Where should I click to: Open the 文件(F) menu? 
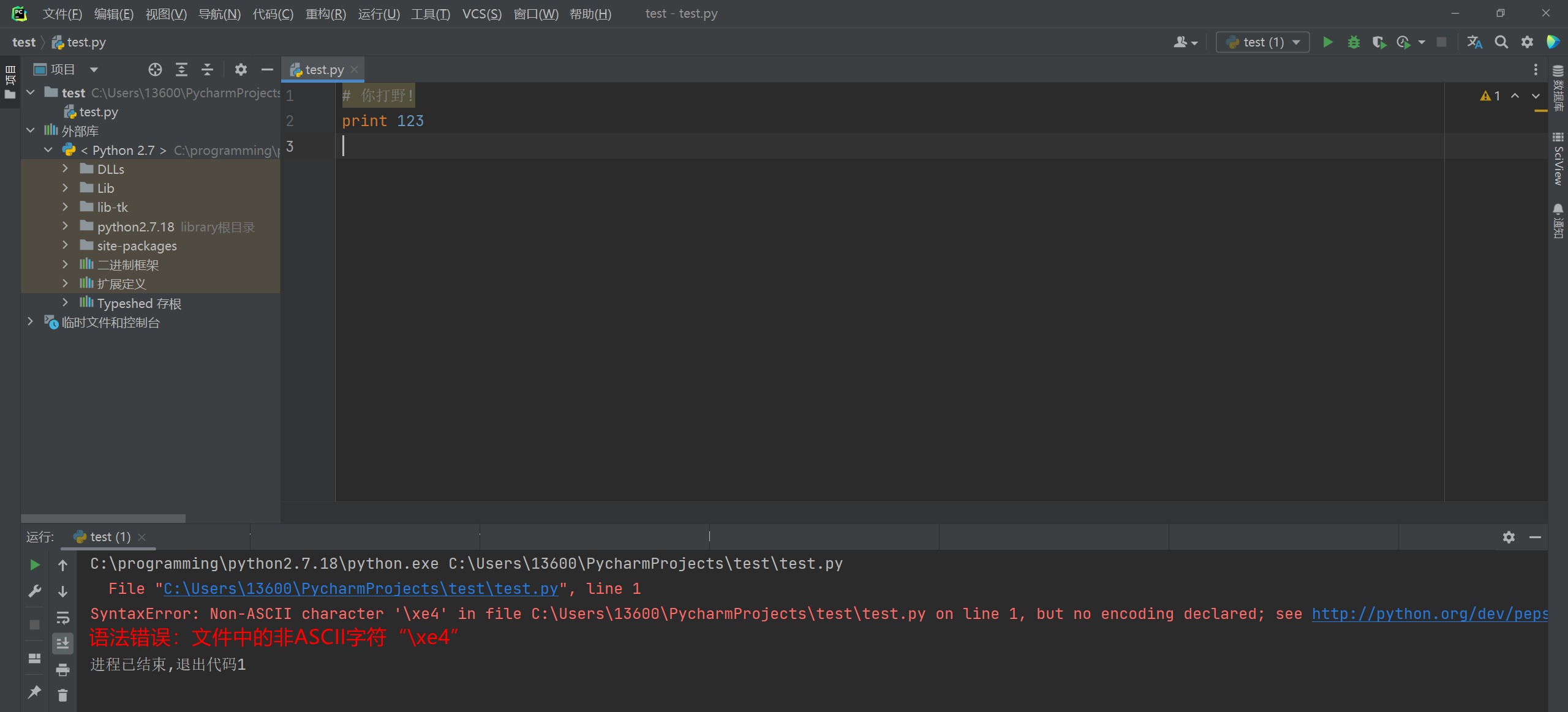62,13
